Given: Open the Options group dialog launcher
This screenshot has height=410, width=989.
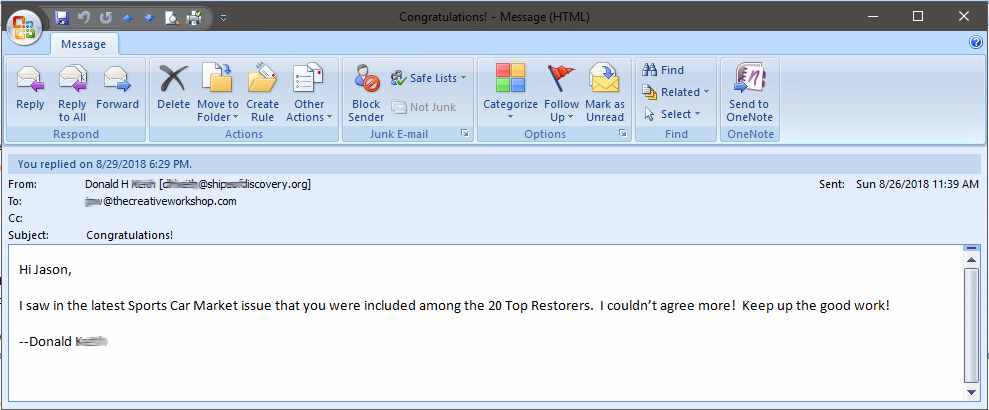Looking at the screenshot, I should coord(622,134).
